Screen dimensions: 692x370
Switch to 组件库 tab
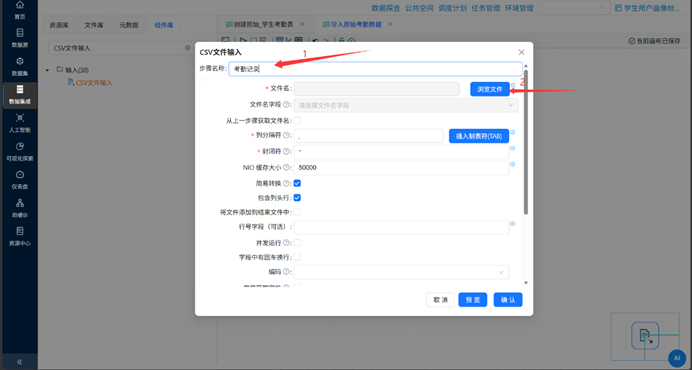tap(164, 25)
